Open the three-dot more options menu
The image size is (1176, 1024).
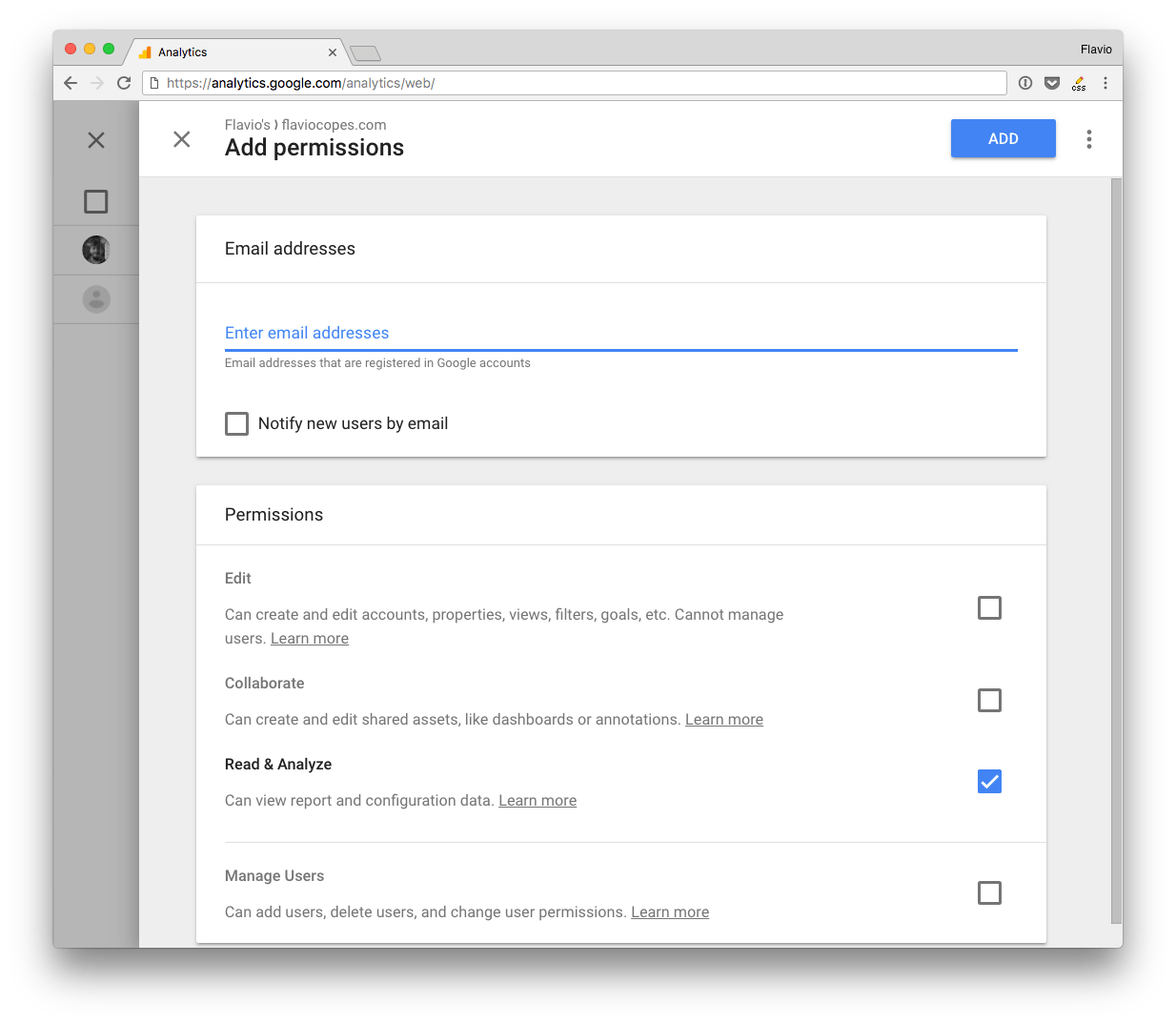pos(1089,139)
